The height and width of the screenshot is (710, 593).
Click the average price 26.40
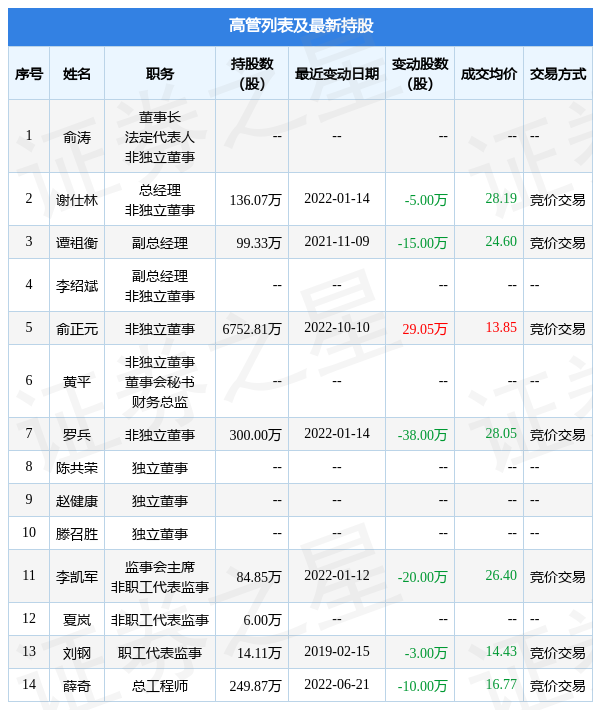tap(501, 576)
